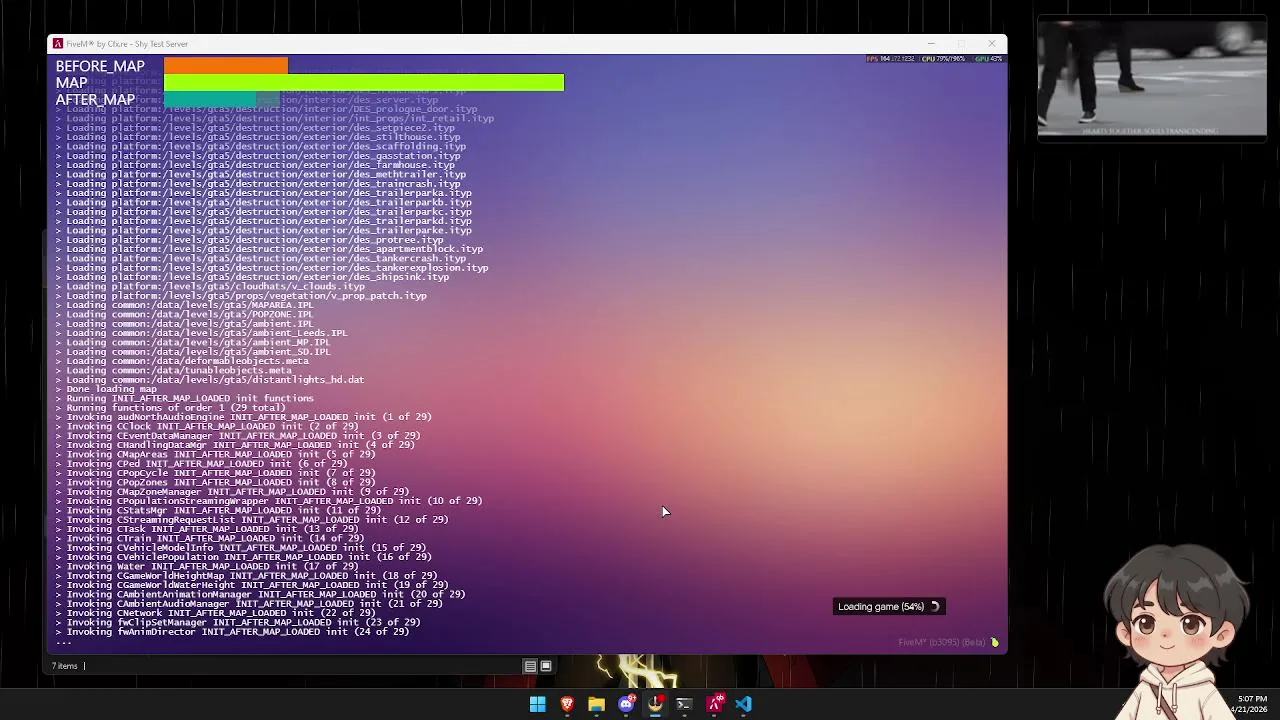Viewport: 1280px width, 720px height.
Task: Click the 'v_clouds.ityp' loading line
Action: [x=210, y=286]
